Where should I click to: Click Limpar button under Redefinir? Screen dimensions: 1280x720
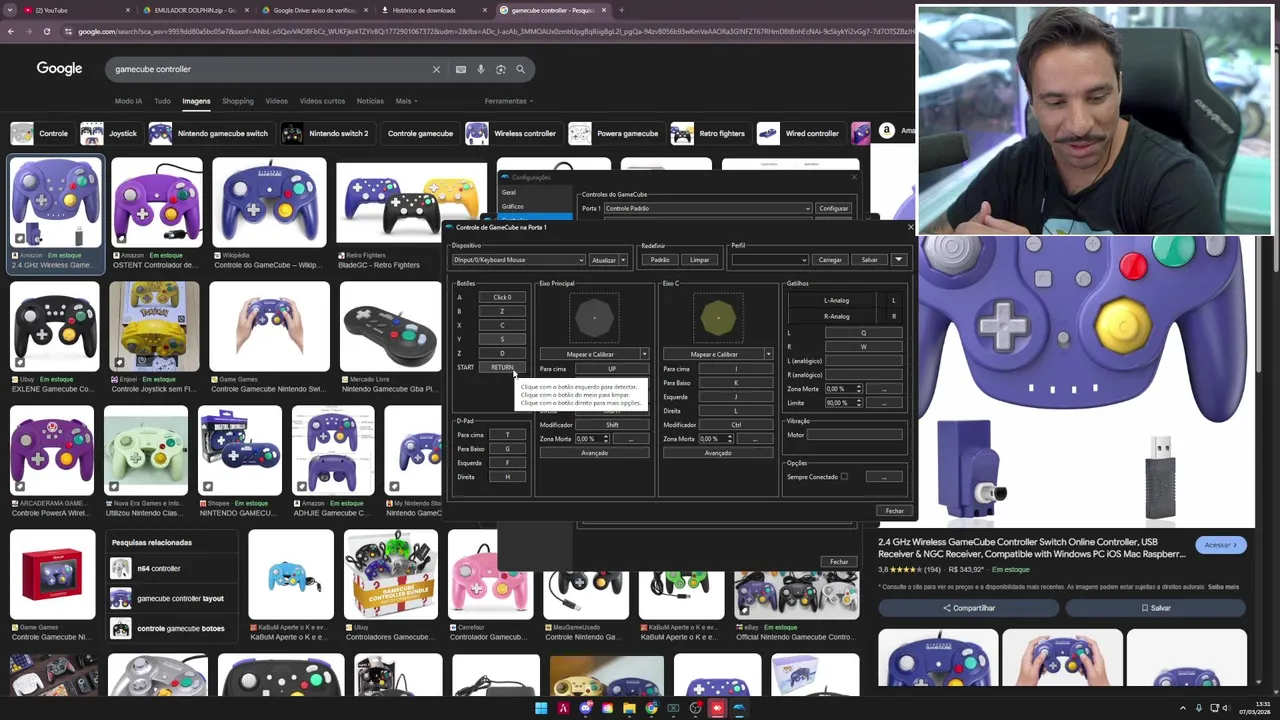[699, 260]
